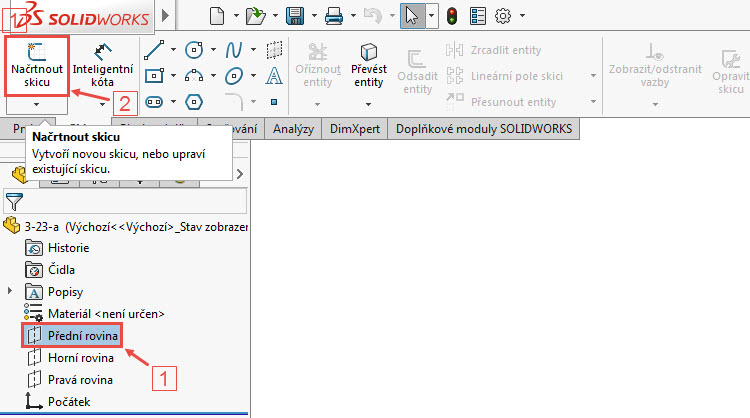This screenshot has width=750, height=418.
Task: Click Přesunout entity move tool
Action: point(501,102)
